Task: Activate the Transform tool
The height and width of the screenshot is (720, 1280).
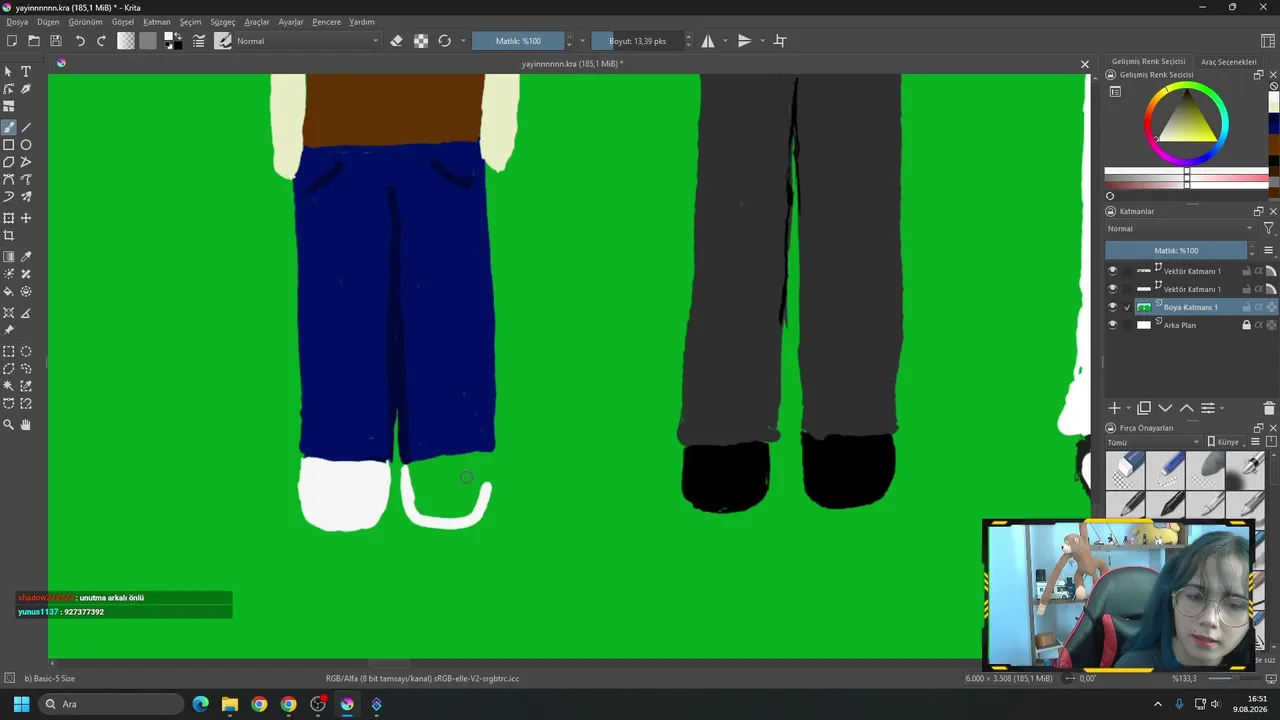Action: coord(9,218)
